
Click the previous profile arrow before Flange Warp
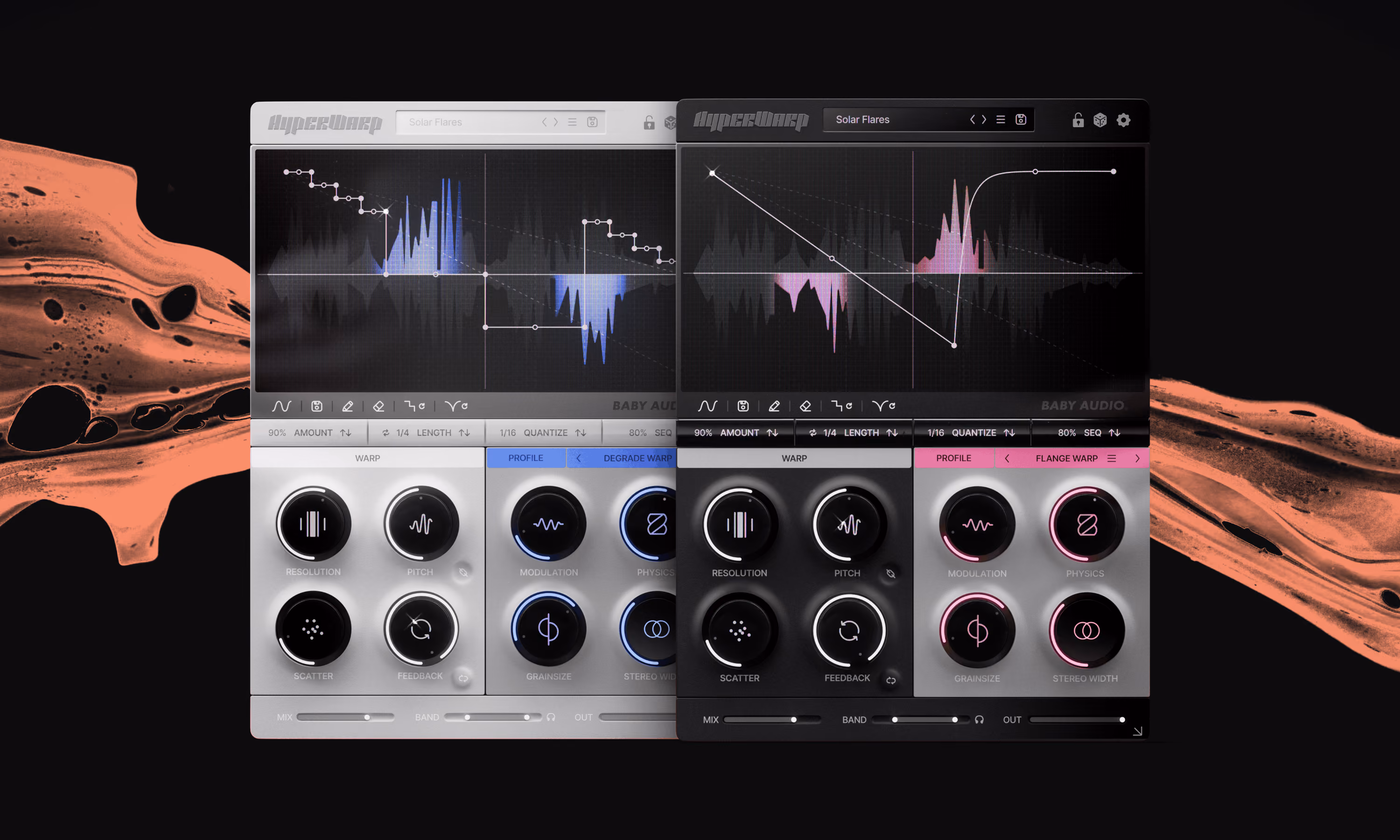coord(1007,458)
